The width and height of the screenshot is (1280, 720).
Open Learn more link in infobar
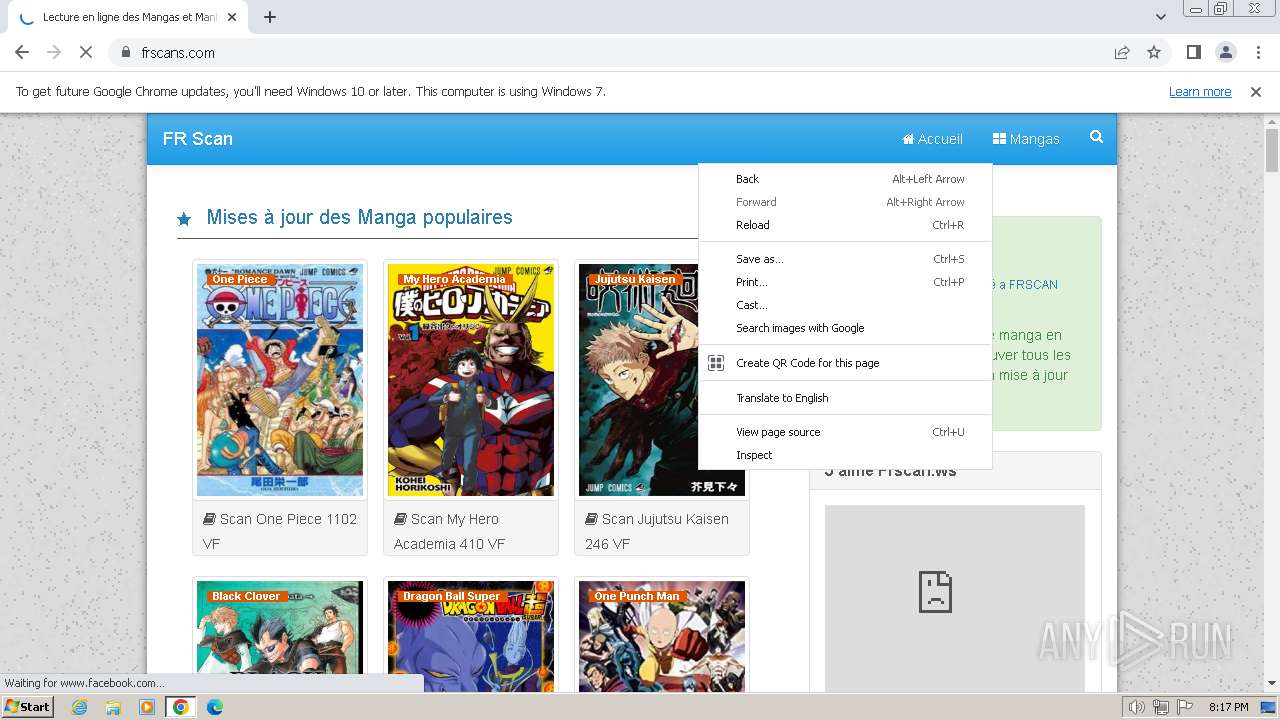1200,91
